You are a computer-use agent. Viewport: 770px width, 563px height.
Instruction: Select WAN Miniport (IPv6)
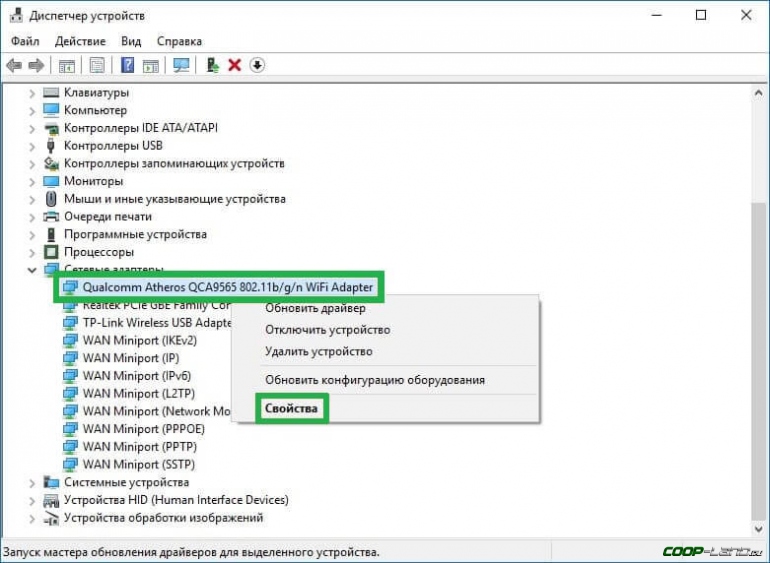click(x=137, y=376)
